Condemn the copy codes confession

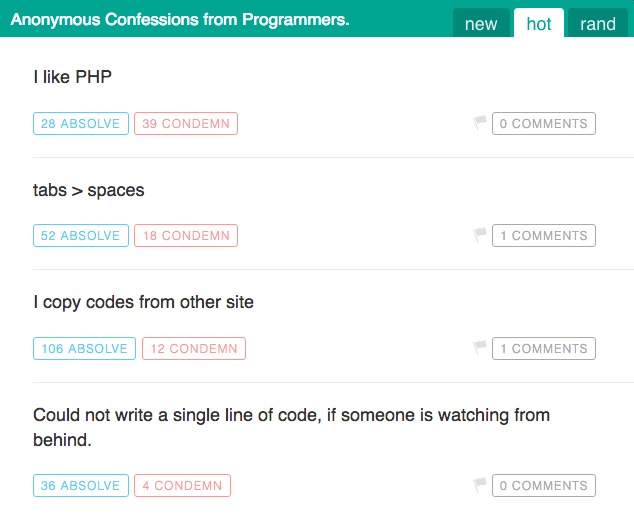click(194, 349)
